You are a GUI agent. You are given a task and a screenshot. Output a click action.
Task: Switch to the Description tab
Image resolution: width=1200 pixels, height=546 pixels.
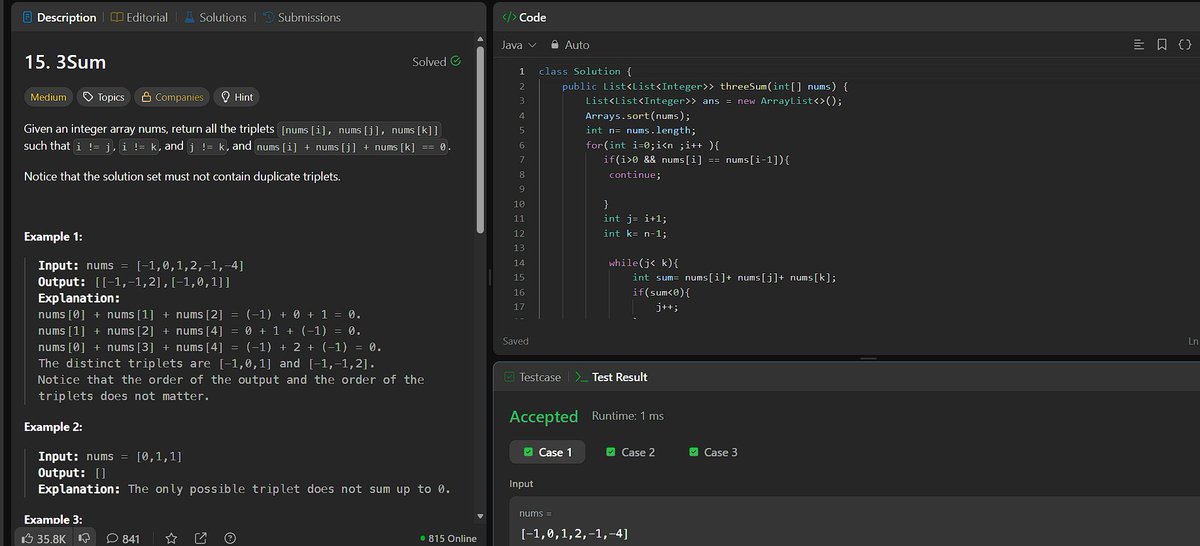pyautogui.click(x=59, y=17)
